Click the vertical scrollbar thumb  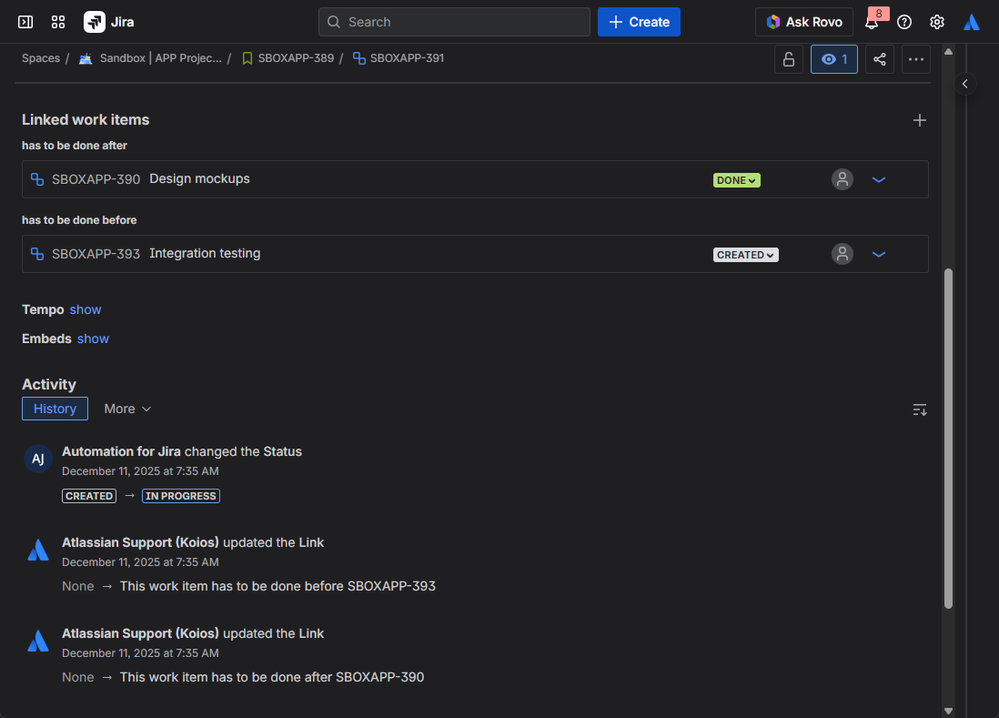(x=948, y=438)
